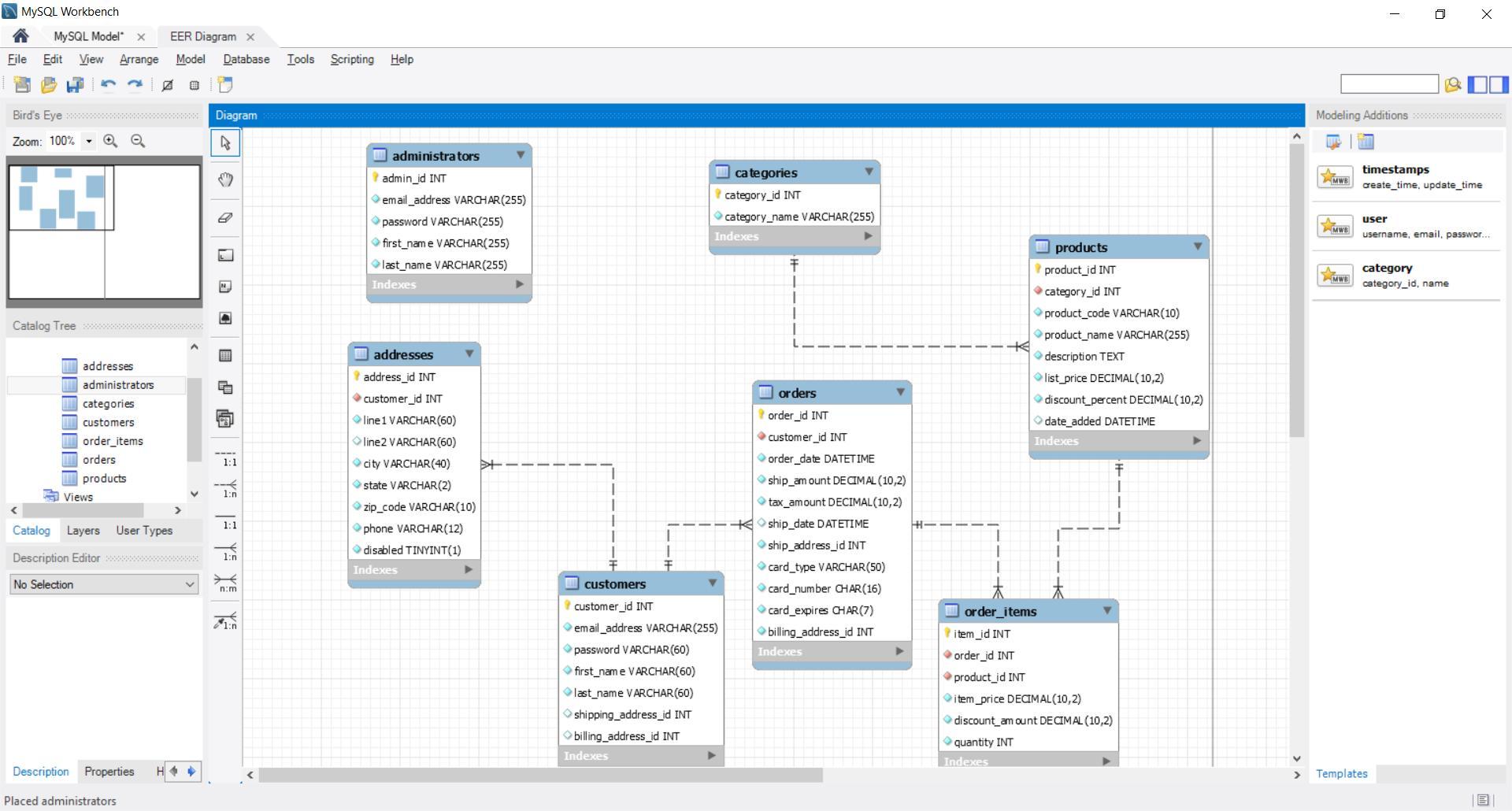
Task: Pick the n:m relationship tool
Action: click(225, 583)
